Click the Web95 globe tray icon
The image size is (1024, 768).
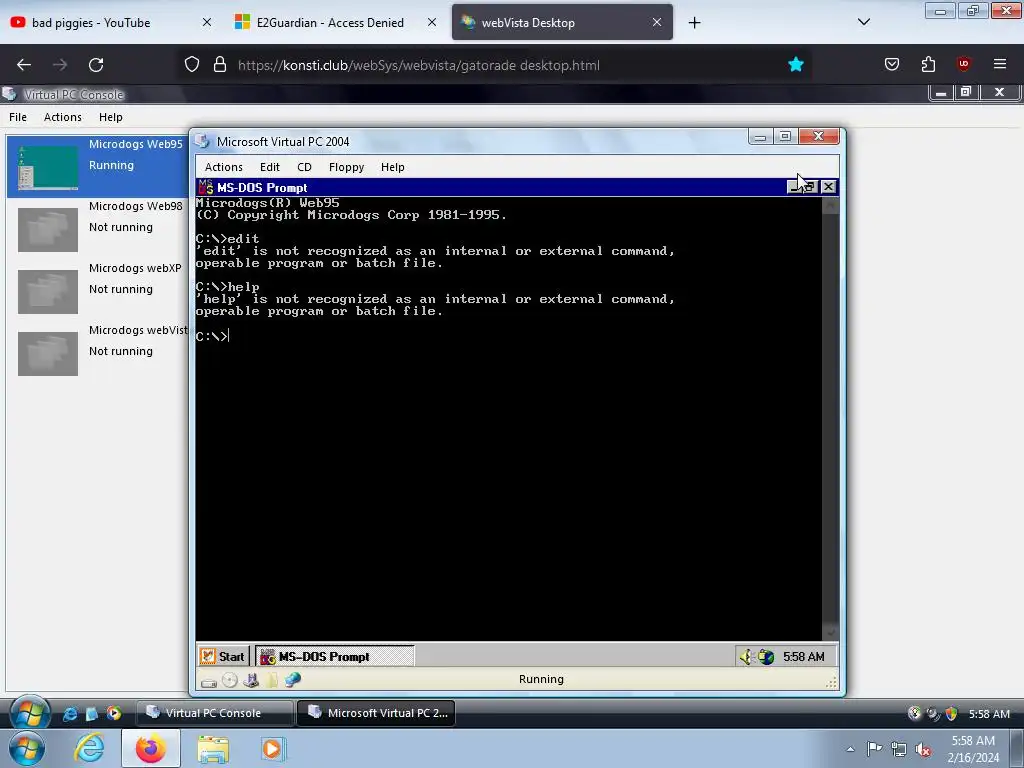pos(766,656)
